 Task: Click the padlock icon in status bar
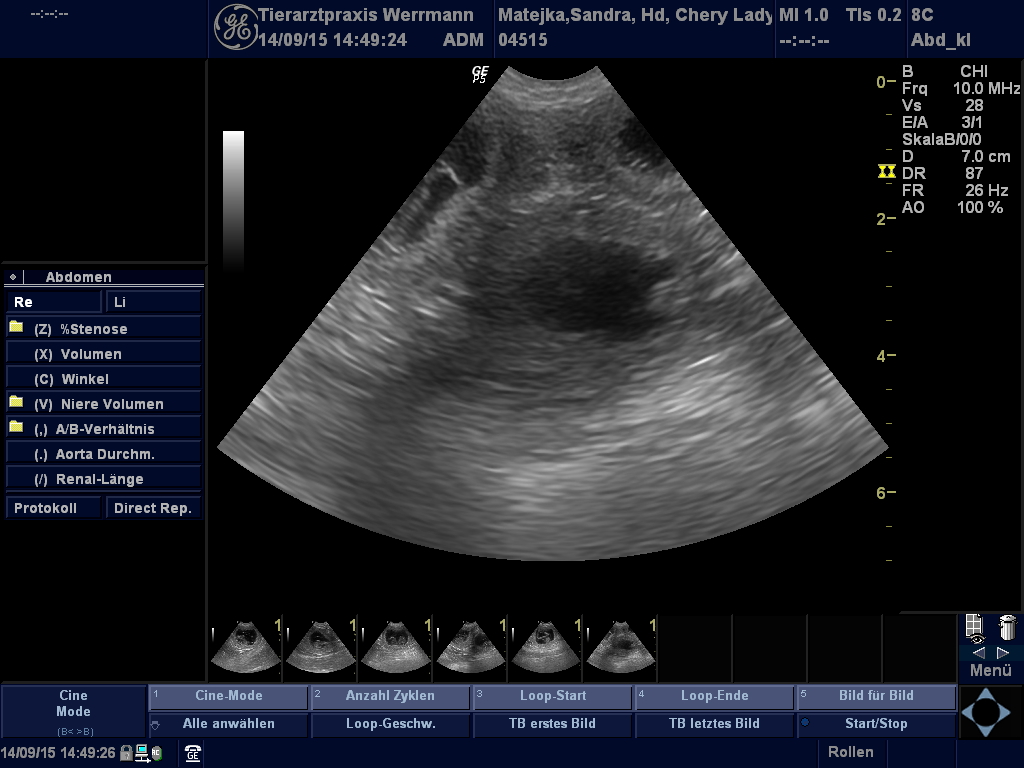pyautogui.click(x=126, y=753)
